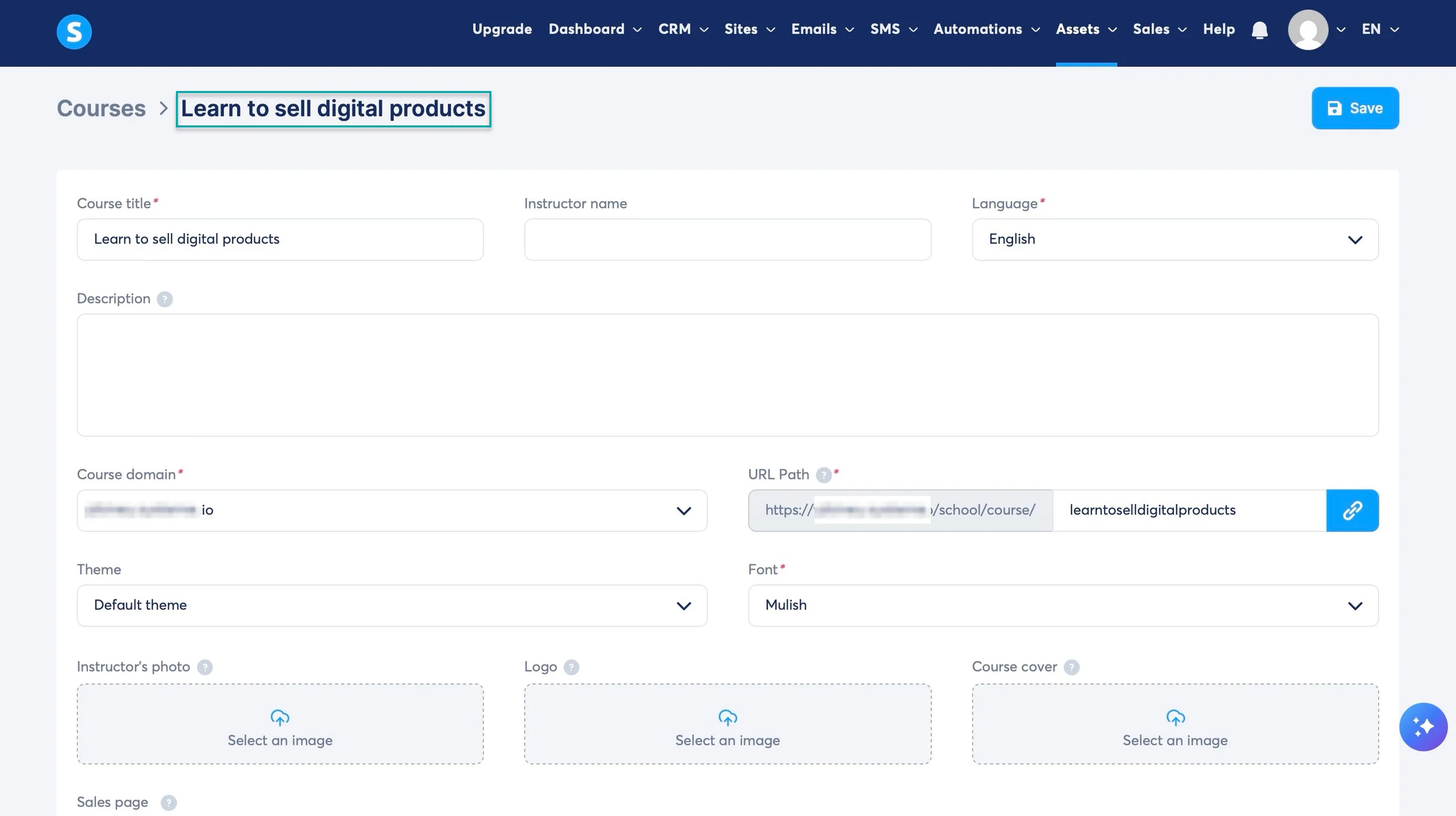This screenshot has height=816, width=1456.
Task: Select an image for Instructor's photo
Action: (x=280, y=724)
